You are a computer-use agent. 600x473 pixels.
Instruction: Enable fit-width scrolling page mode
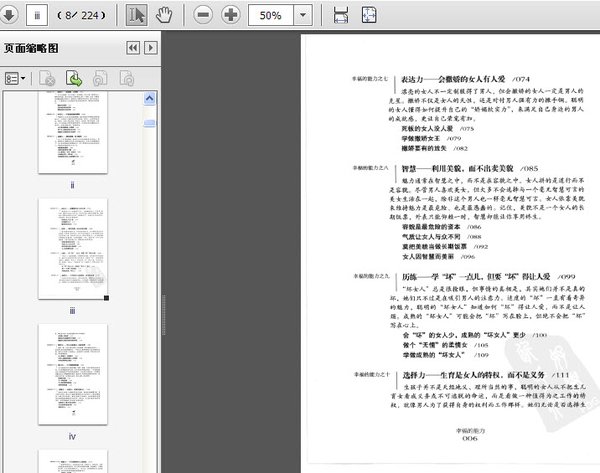coord(341,16)
